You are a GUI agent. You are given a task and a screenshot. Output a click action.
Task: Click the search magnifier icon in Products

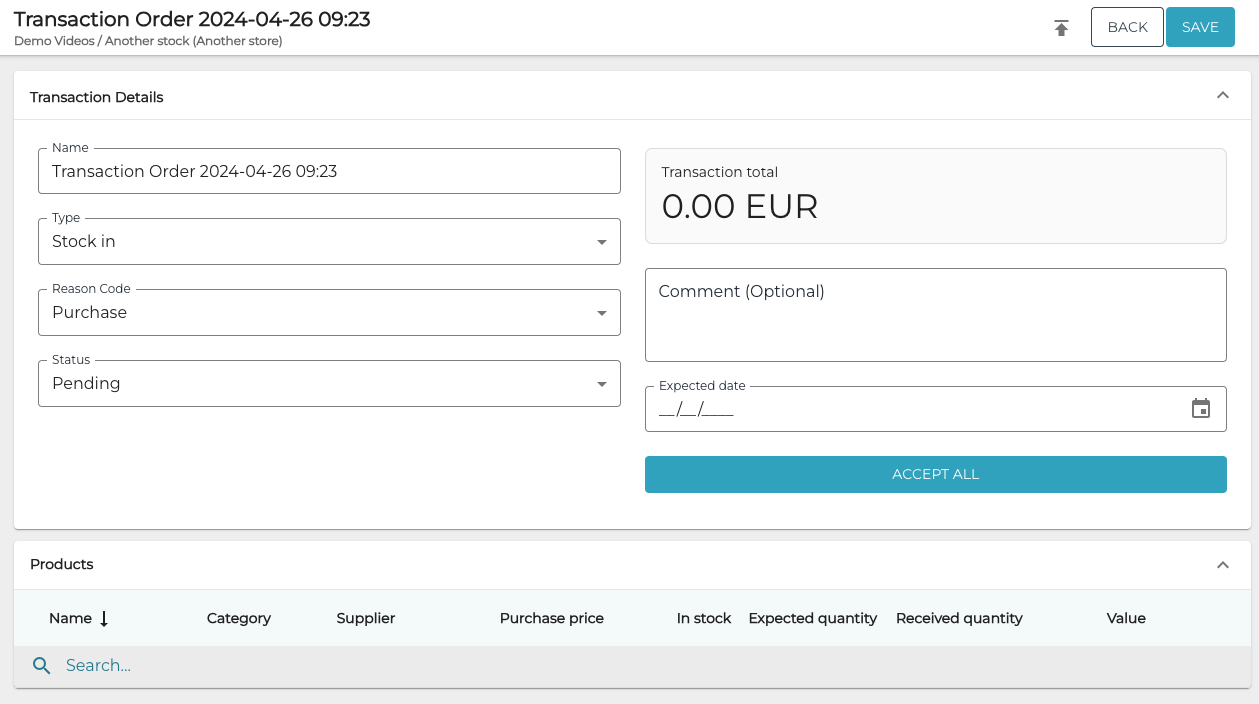(x=41, y=665)
